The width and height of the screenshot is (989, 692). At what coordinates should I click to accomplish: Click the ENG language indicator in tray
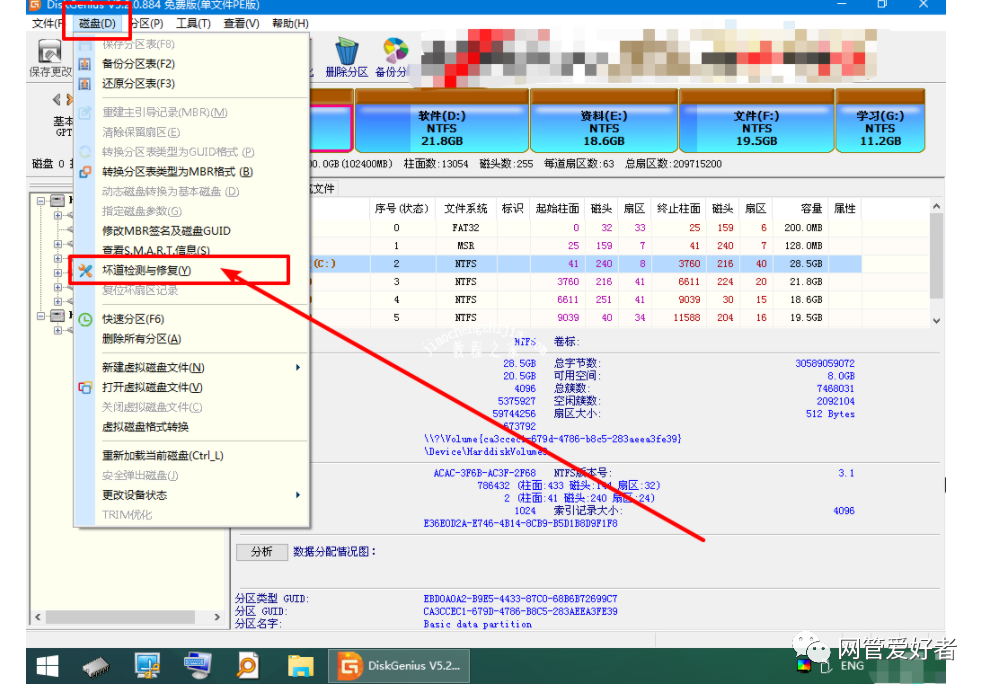851,666
